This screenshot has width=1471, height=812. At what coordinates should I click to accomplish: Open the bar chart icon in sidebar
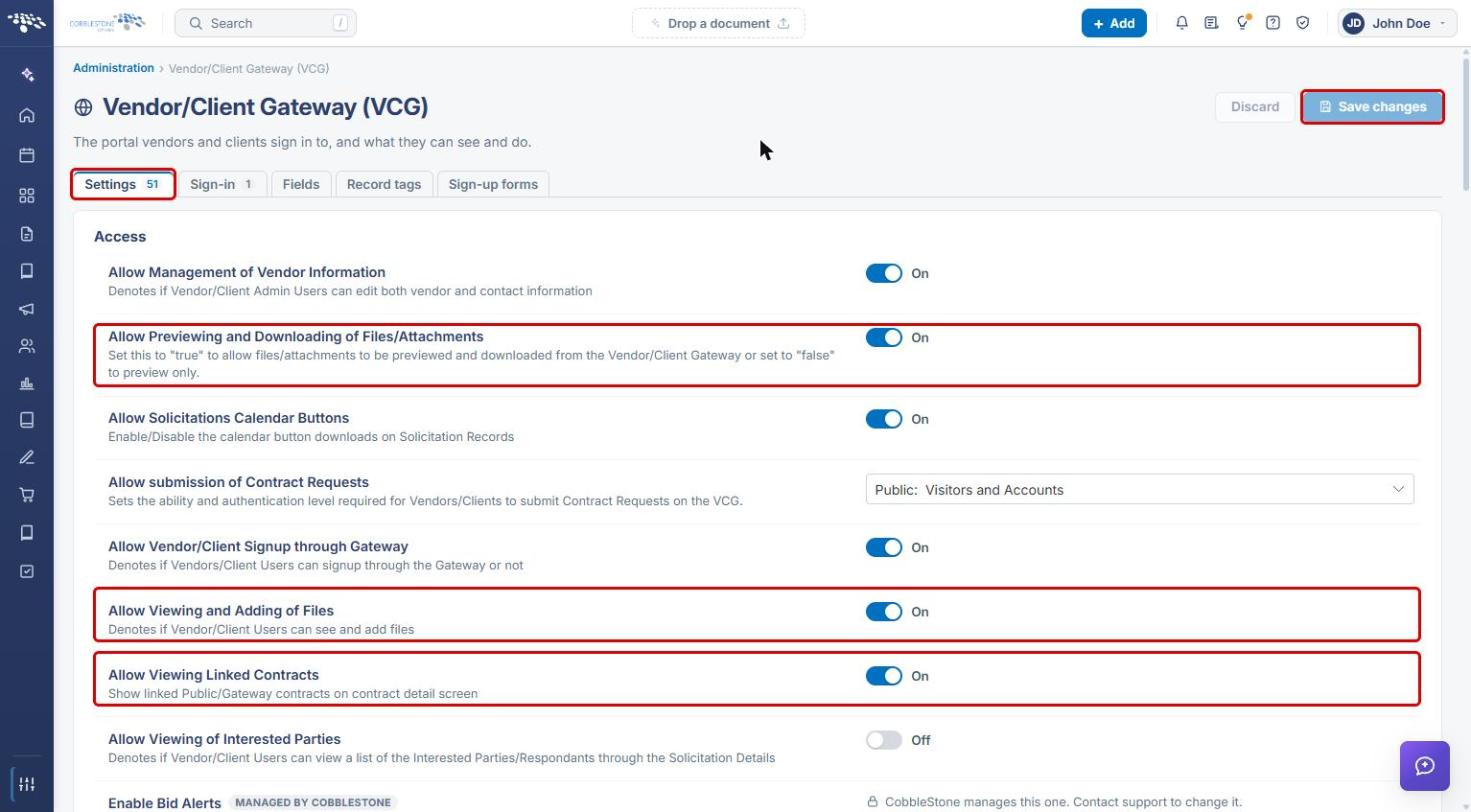[27, 384]
